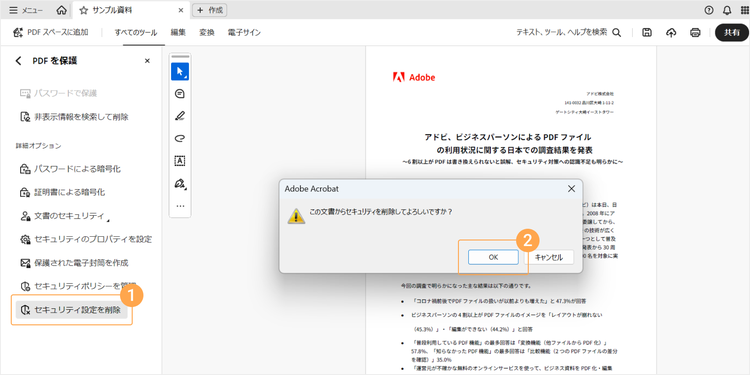
Task: Click the 作成 new tab button
Action: point(210,10)
